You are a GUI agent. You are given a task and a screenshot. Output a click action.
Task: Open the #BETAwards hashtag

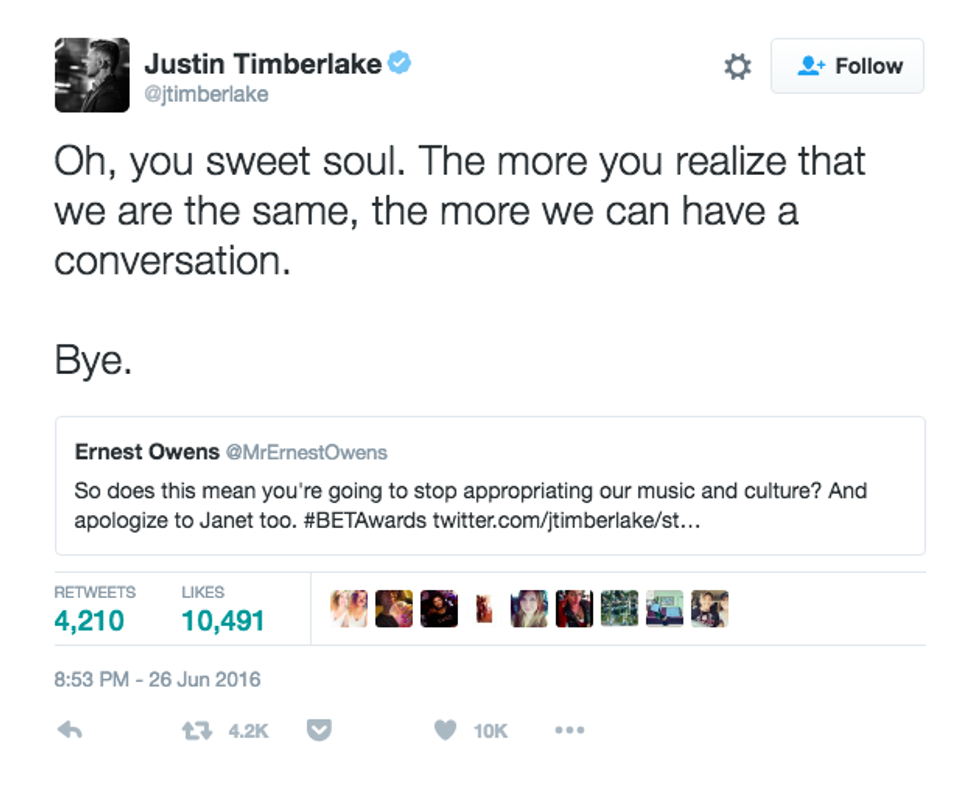click(369, 520)
